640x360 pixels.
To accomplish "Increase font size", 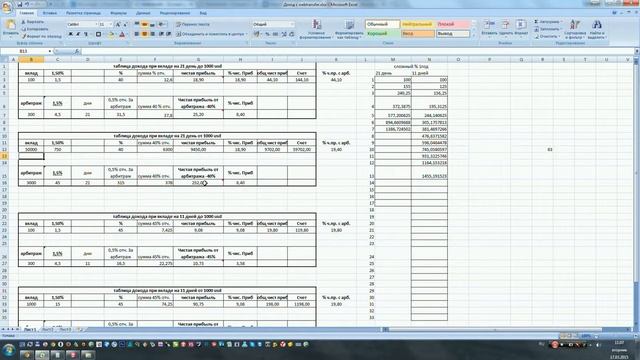I will pos(118,24).
